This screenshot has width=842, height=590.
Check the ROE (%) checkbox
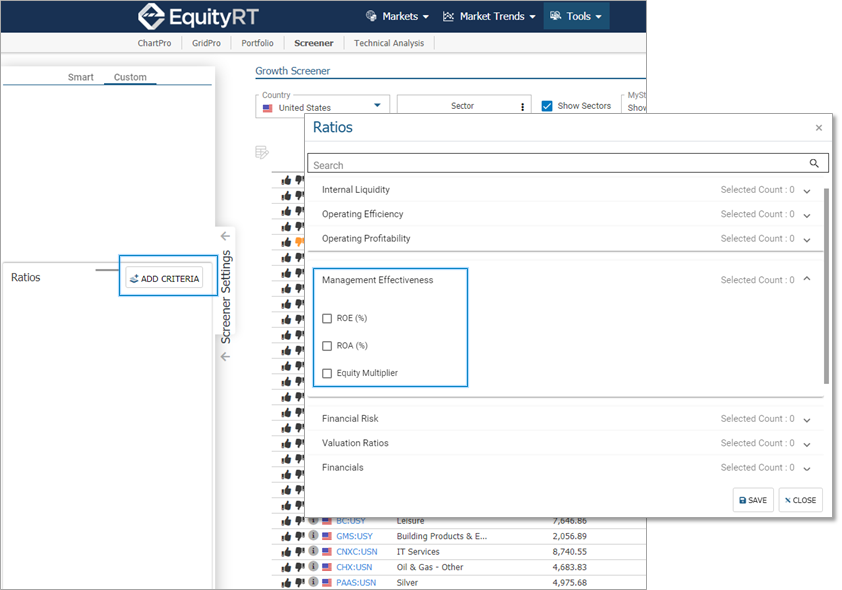click(x=327, y=318)
